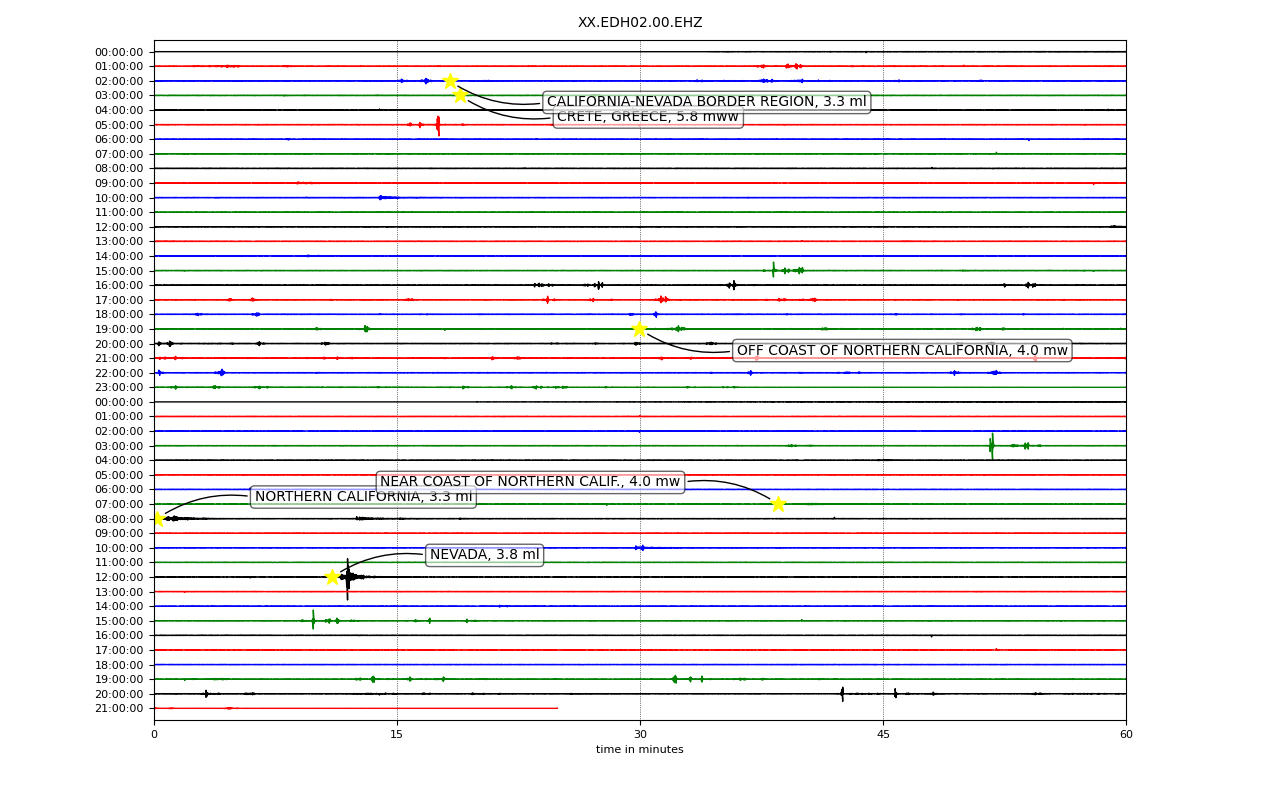Click the CALIFORNIA-NEVADA BORDER REGION label
This screenshot has width=1280, height=800.
[x=706, y=102]
